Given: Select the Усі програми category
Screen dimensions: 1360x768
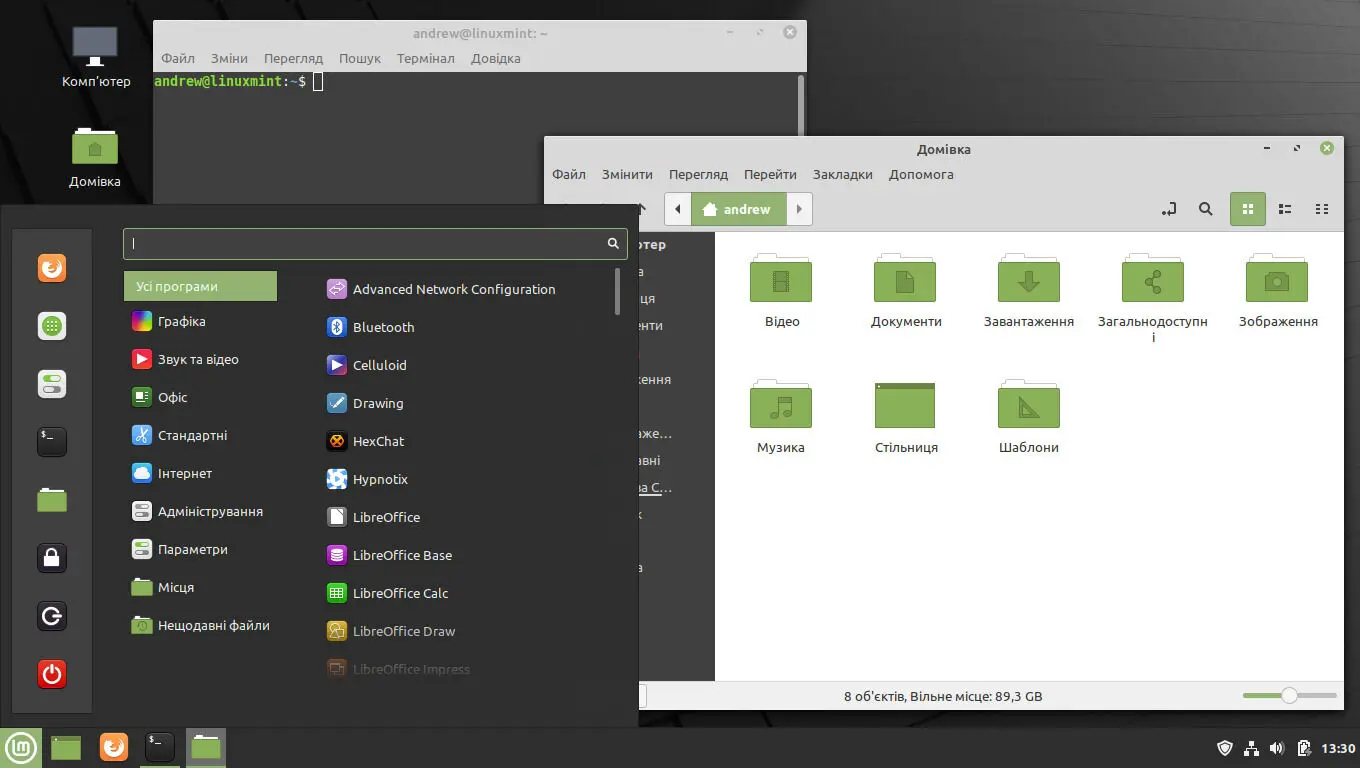Looking at the screenshot, I should (x=200, y=286).
